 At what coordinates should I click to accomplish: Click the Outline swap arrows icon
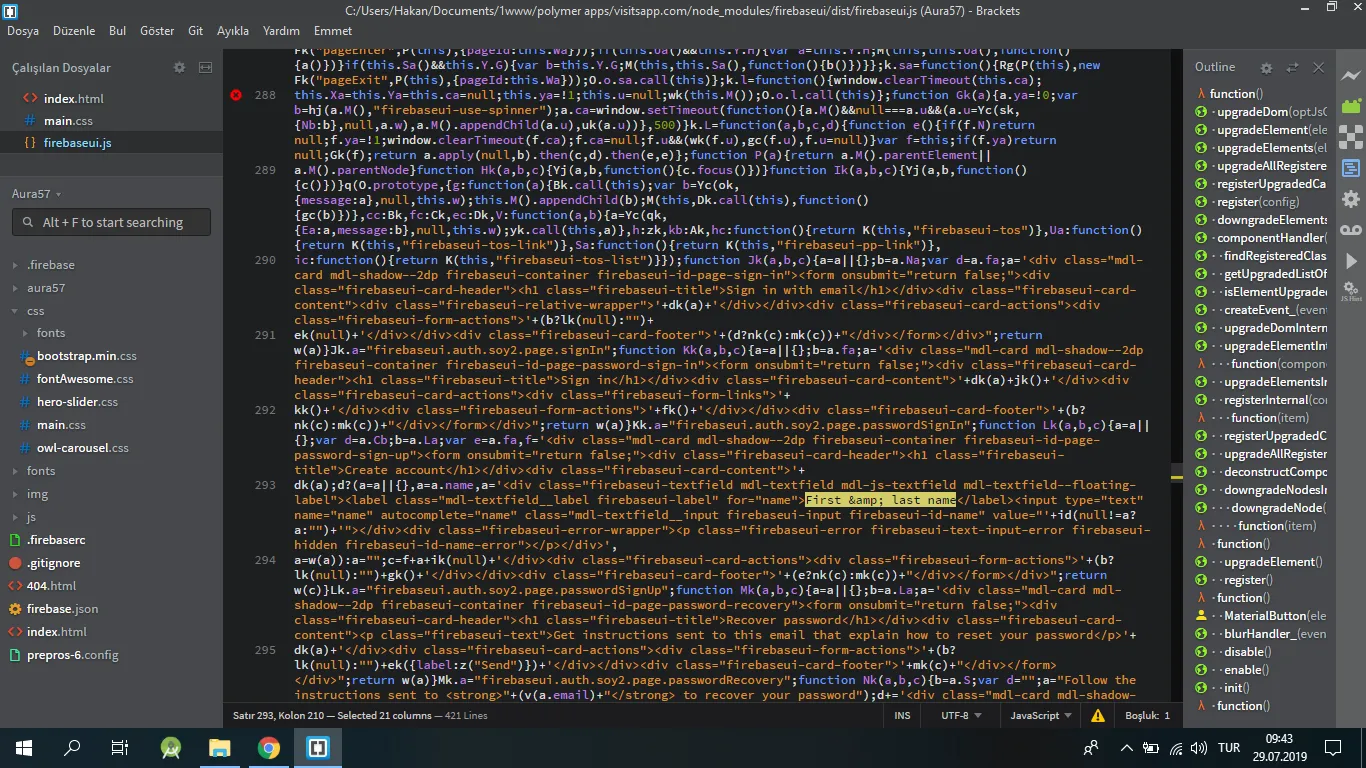click(1293, 68)
